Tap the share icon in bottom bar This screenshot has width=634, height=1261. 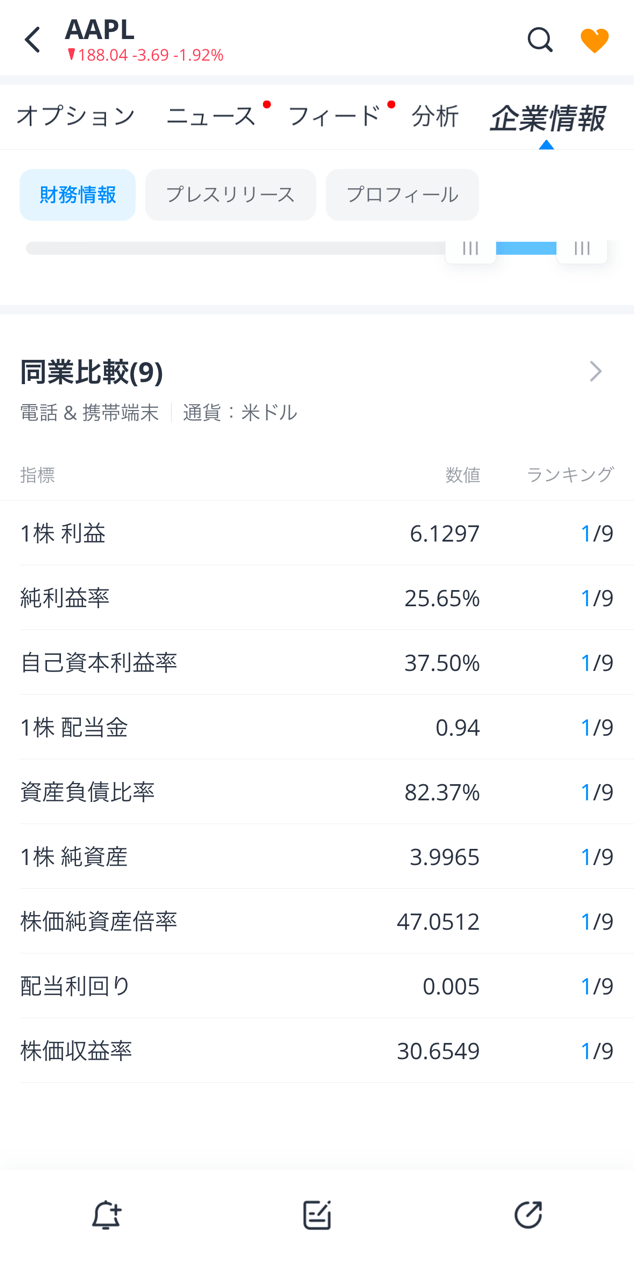[x=528, y=1215]
